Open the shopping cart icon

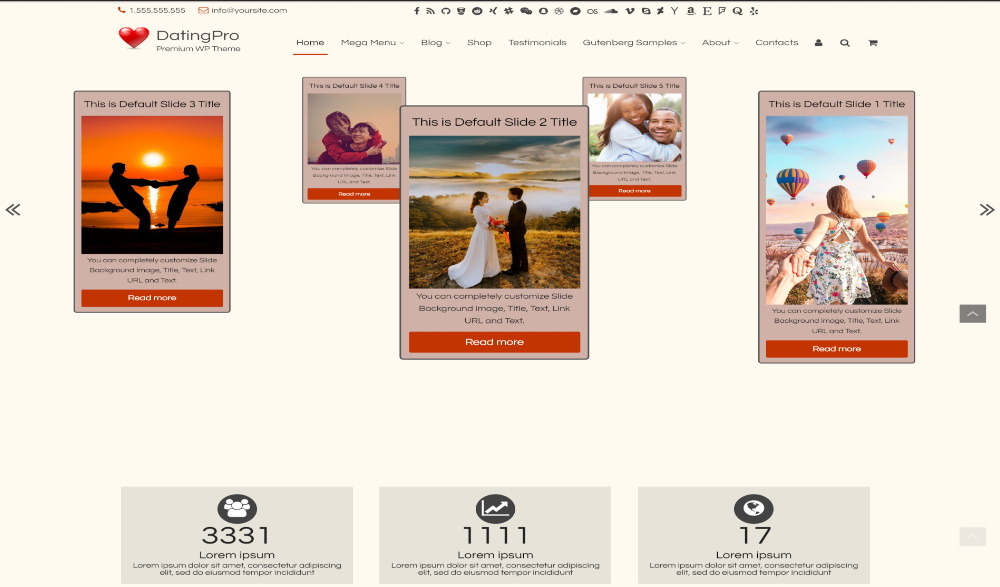pyautogui.click(x=872, y=43)
